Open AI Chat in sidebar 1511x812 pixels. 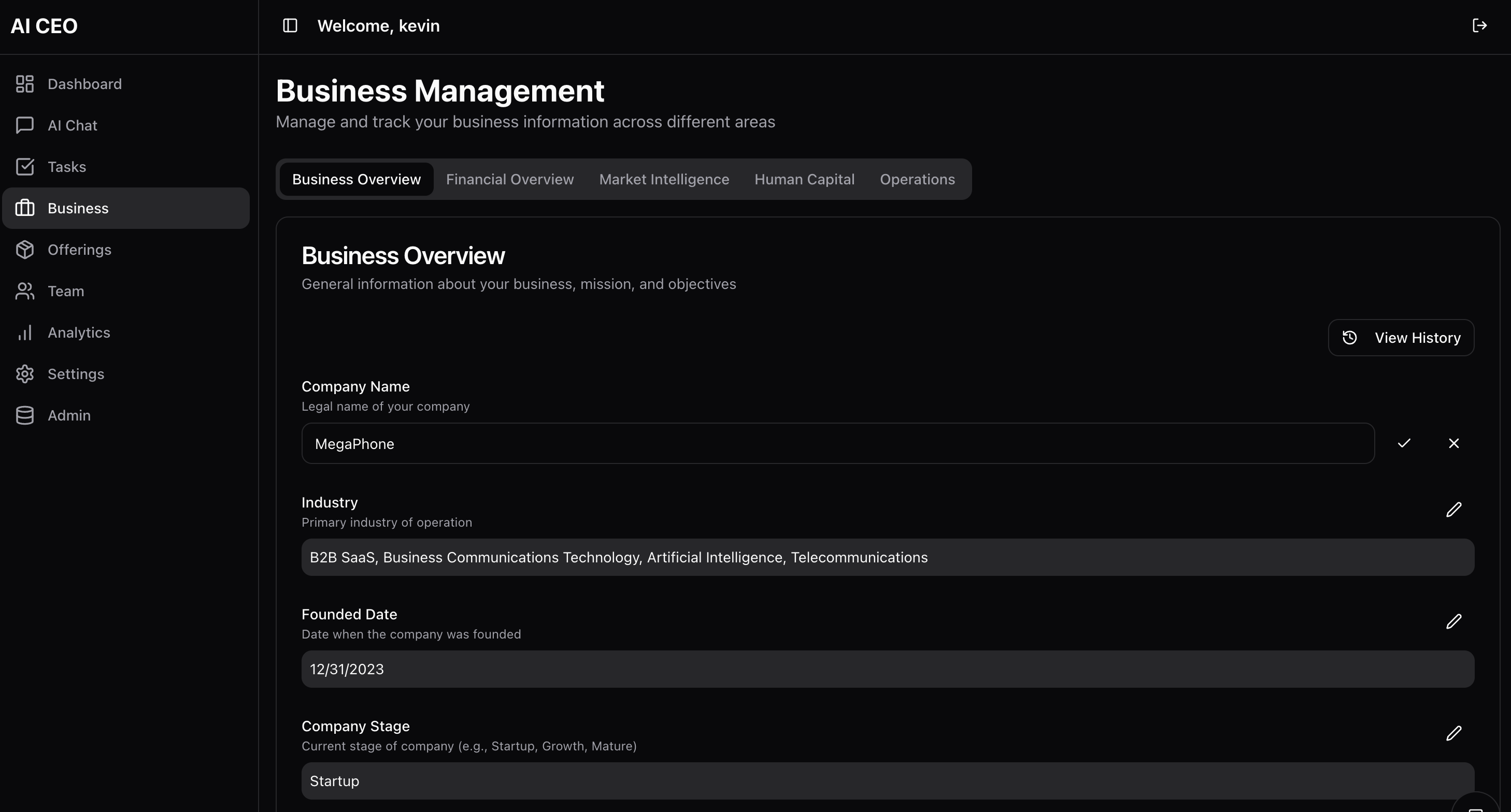click(72, 125)
